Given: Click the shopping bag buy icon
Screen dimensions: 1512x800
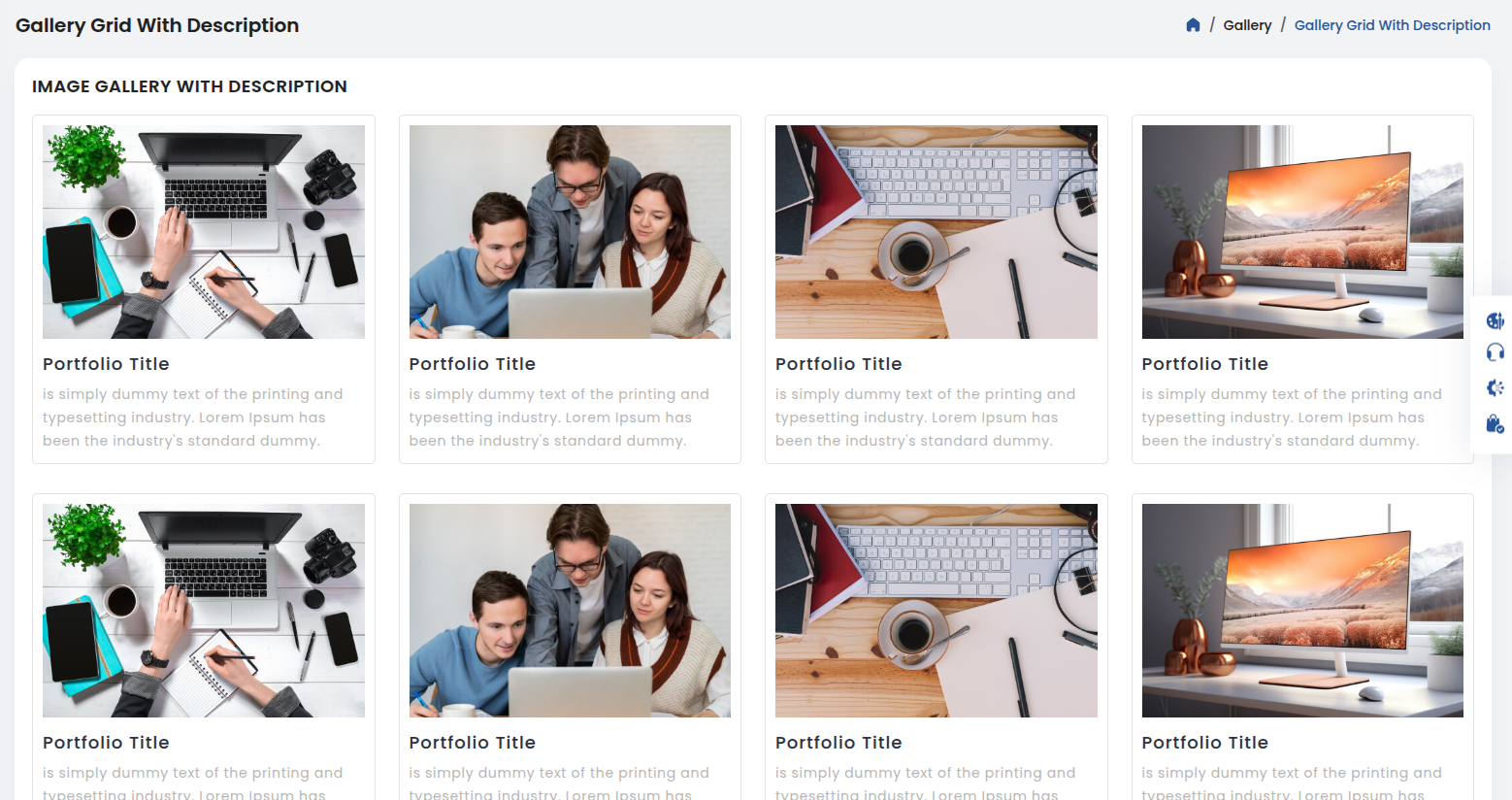Looking at the screenshot, I should [1495, 424].
